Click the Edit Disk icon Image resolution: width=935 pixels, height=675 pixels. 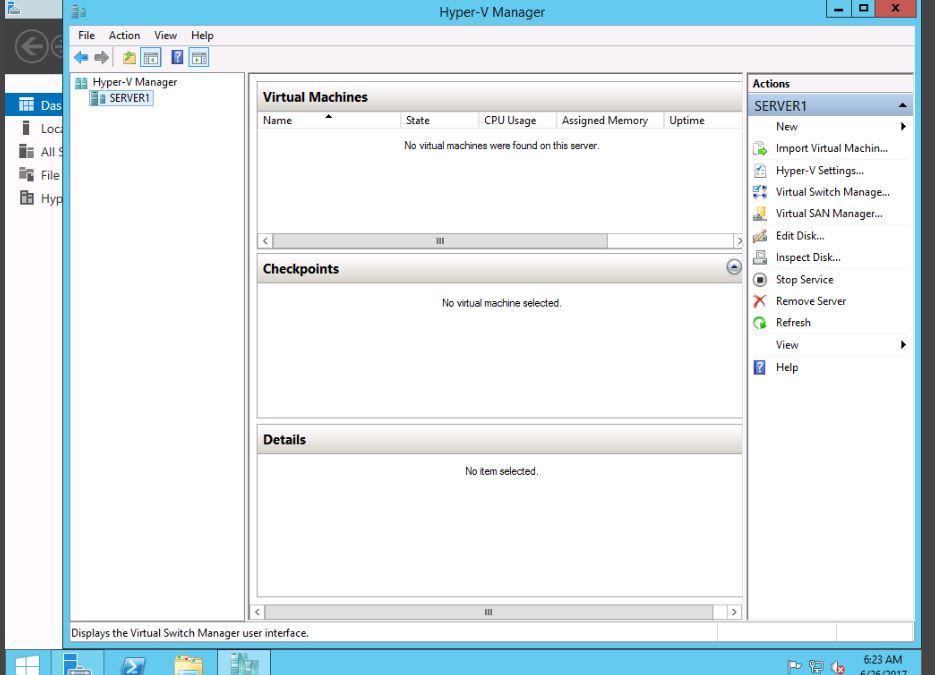(x=759, y=236)
